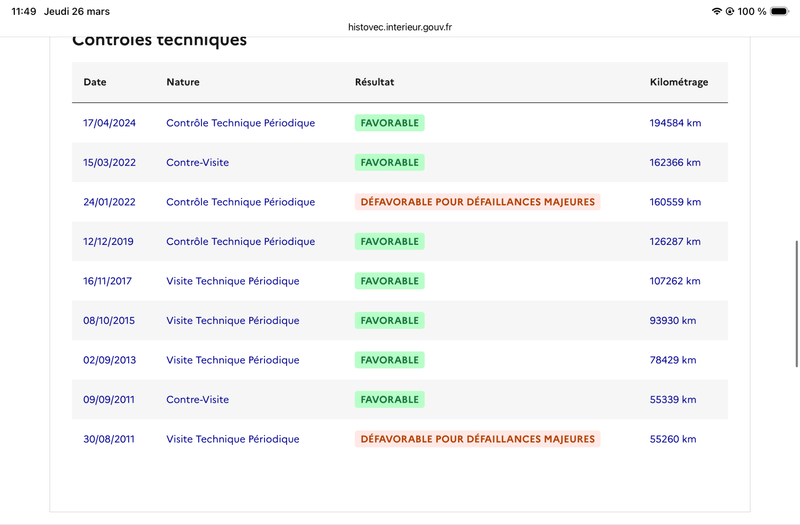Select the 194584 km mileage value
Image resolution: width=800 pixels, height=525 pixels.
[675, 123]
